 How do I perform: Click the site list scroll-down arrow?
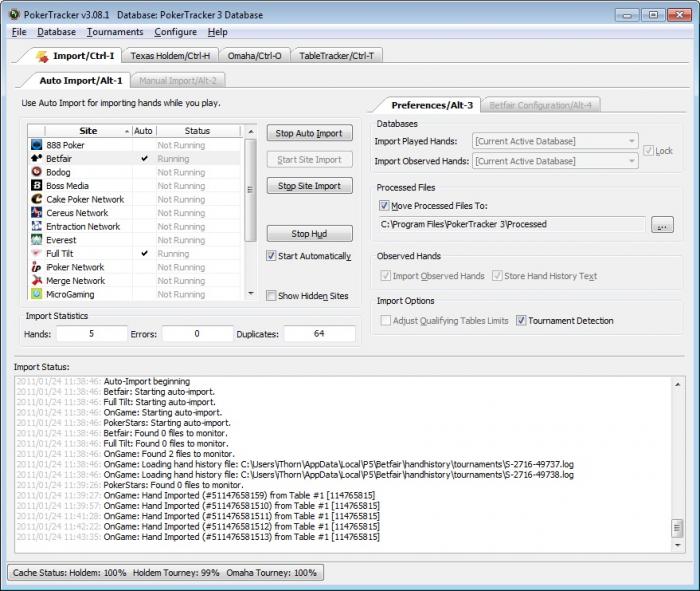click(251, 293)
